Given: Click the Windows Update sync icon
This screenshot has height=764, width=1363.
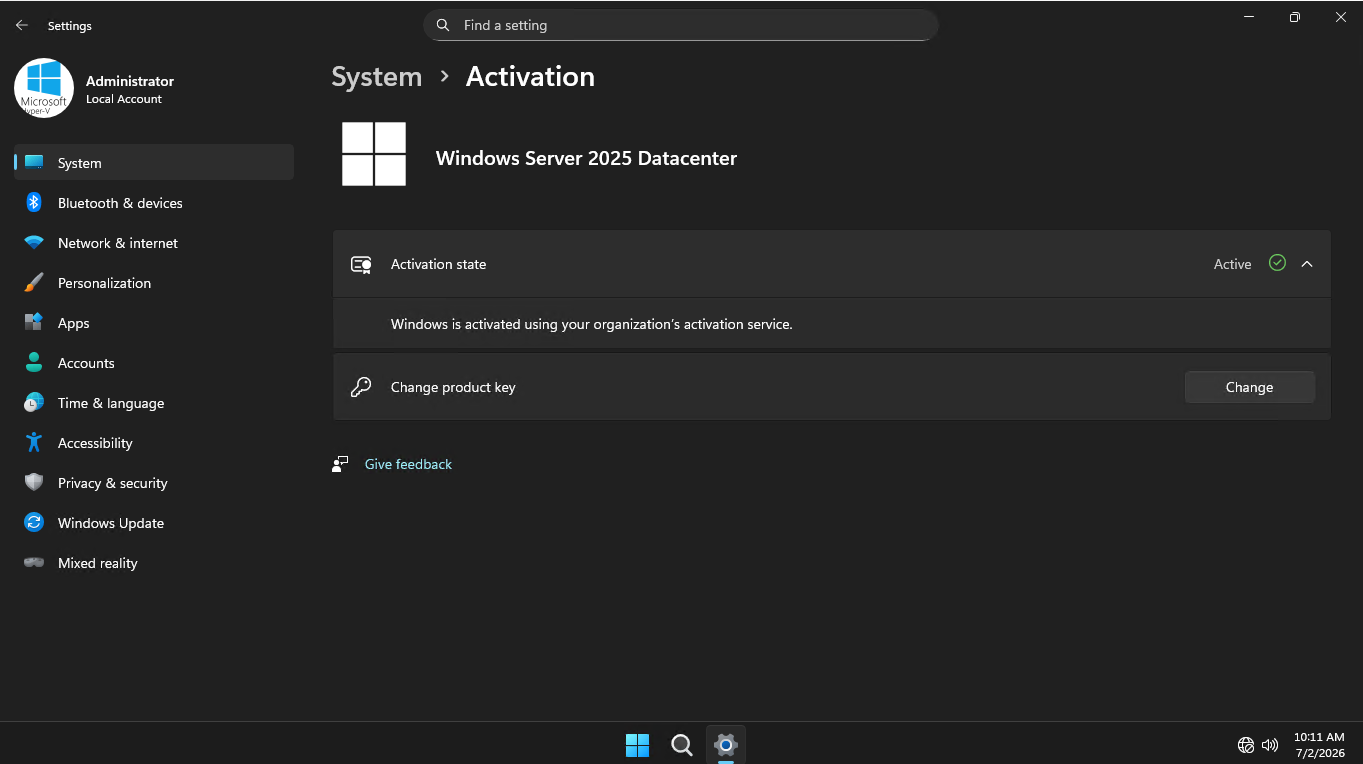Looking at the screenshot, I should click(x=34, y=522).
